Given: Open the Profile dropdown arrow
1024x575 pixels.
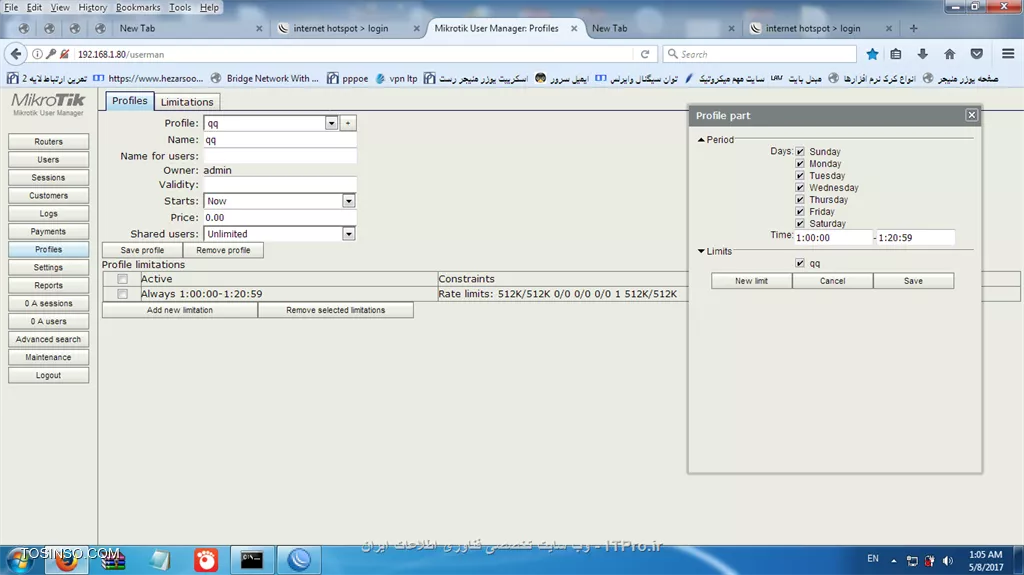Looking at the screenshot, I should coord(331,123).
